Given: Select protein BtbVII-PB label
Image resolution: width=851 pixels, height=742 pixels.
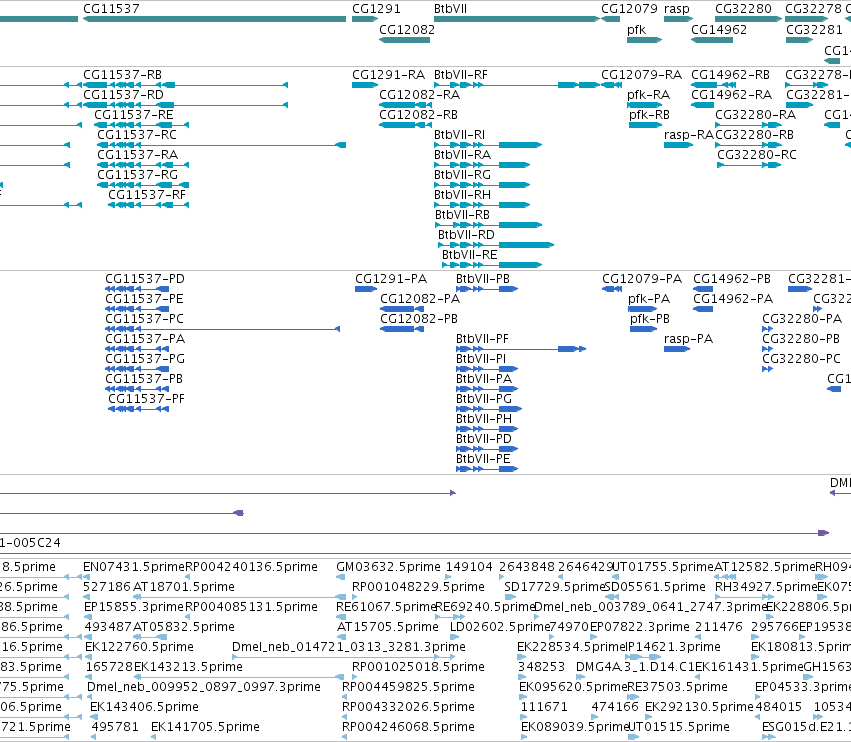Looking at the screenshot, I should (482, 279).
